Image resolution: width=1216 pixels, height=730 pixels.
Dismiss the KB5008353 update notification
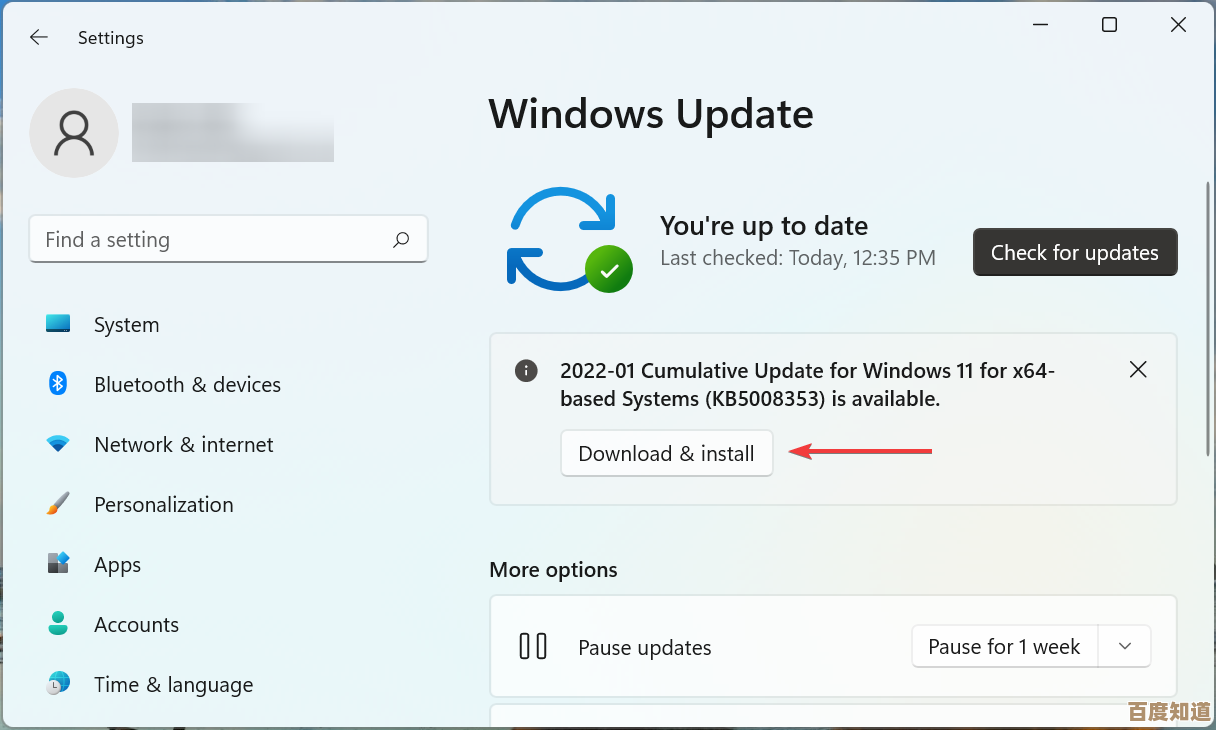pos(1137,370)
